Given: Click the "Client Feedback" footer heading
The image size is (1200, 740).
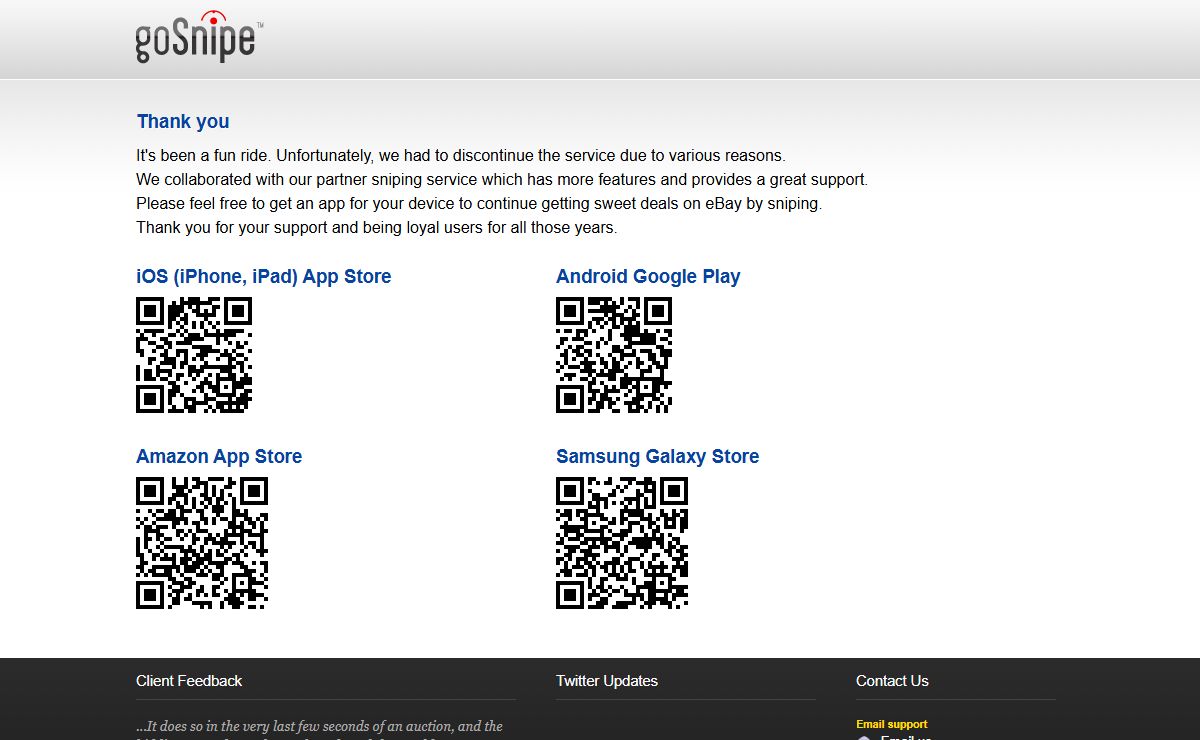Looking at the screenshot, I should (x=189, y=681).
